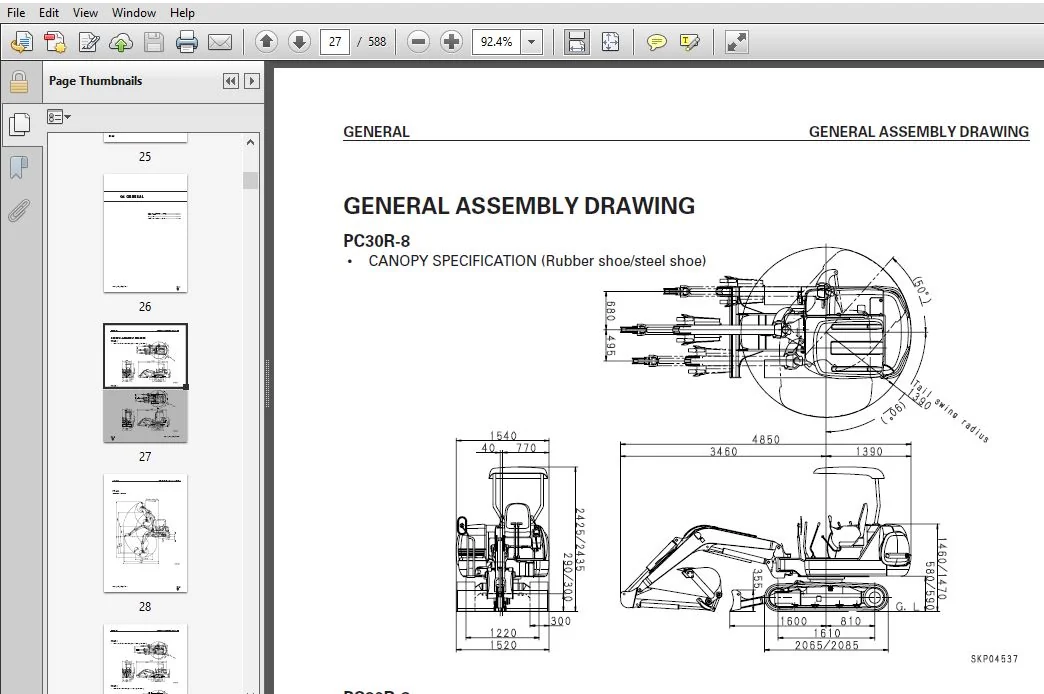Open the Window menu
Viewport: 1044px width, 694px height.
tap(134, 13)
